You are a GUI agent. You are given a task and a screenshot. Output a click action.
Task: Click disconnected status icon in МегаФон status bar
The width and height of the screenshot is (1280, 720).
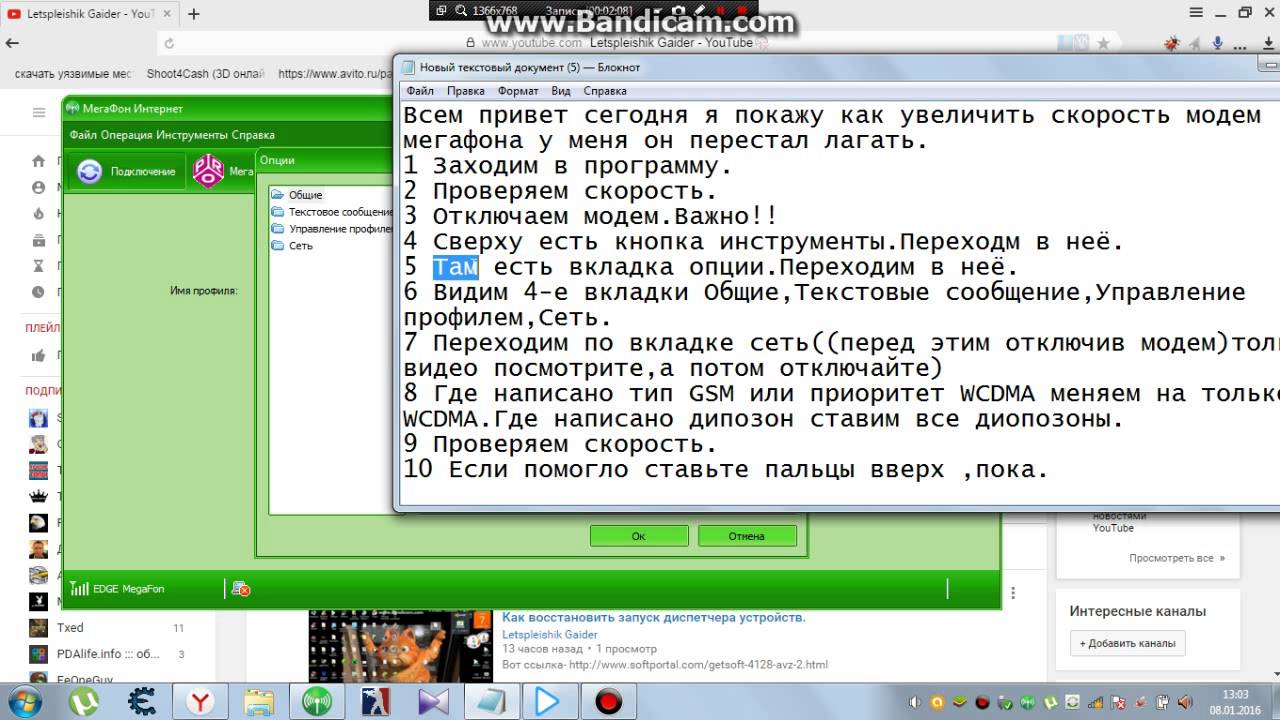240,589
